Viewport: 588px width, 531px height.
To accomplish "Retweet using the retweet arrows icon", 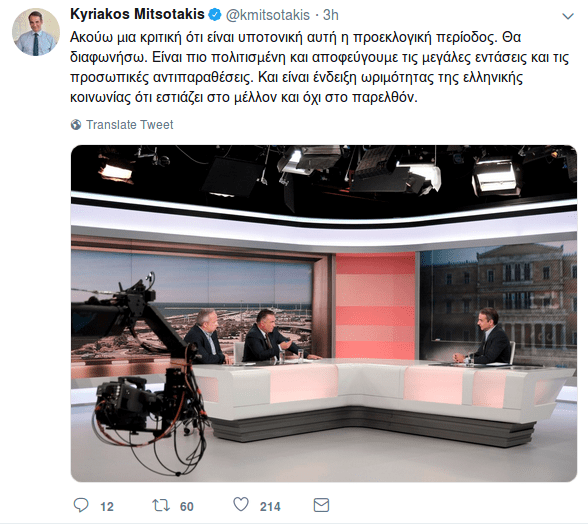I will (161, 505).
